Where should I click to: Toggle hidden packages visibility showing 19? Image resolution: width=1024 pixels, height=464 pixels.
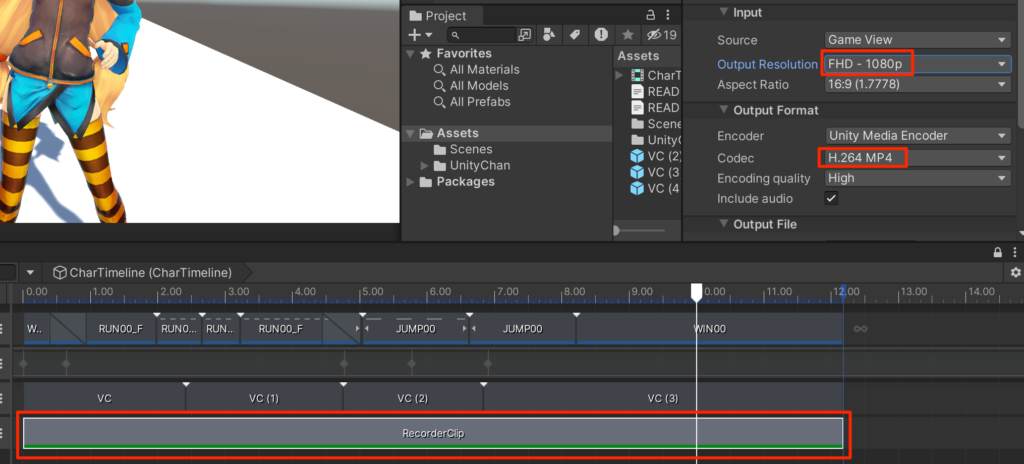click(x=661, y=35)
